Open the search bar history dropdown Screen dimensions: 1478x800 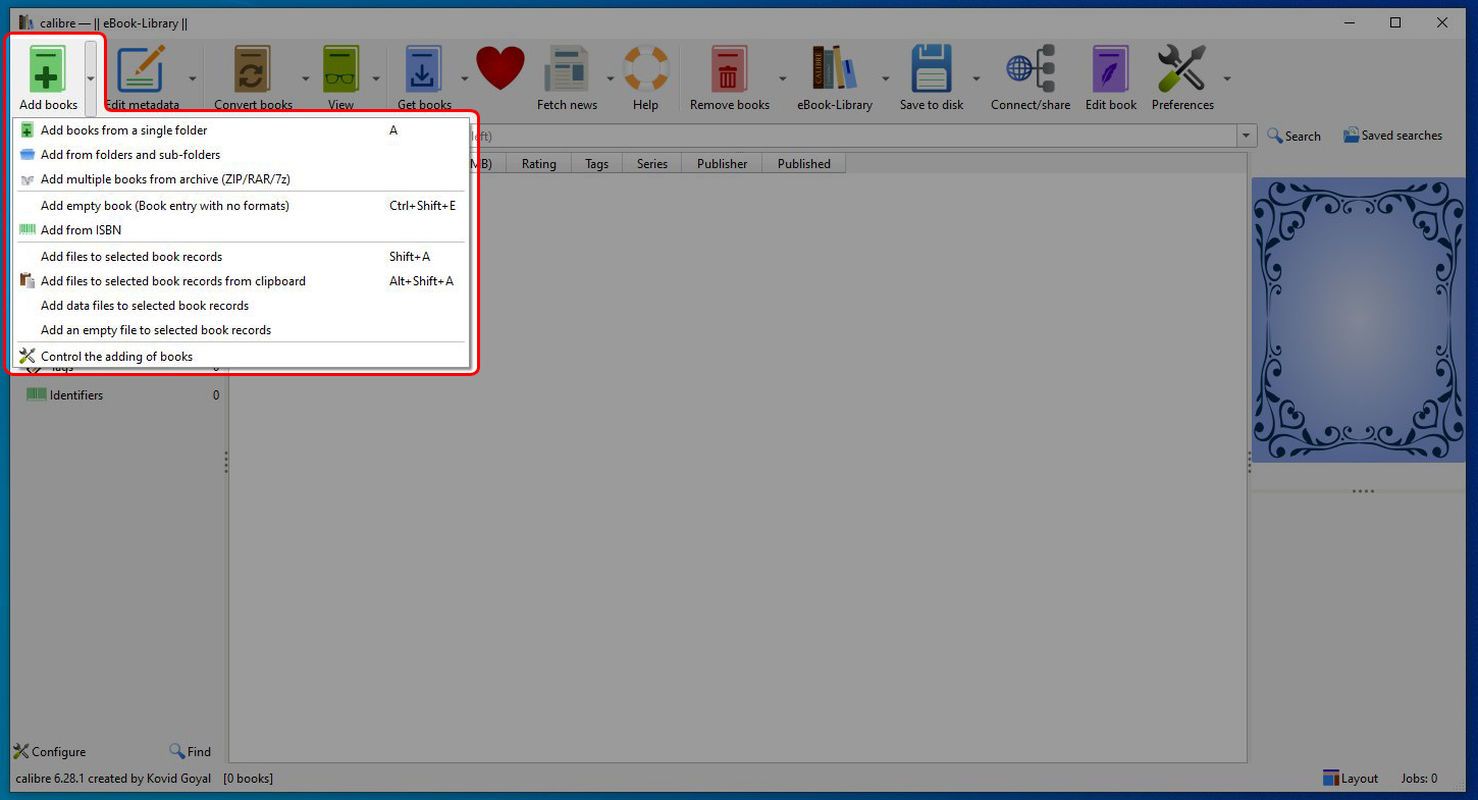pyautogui.click(x=1247, y=136)
